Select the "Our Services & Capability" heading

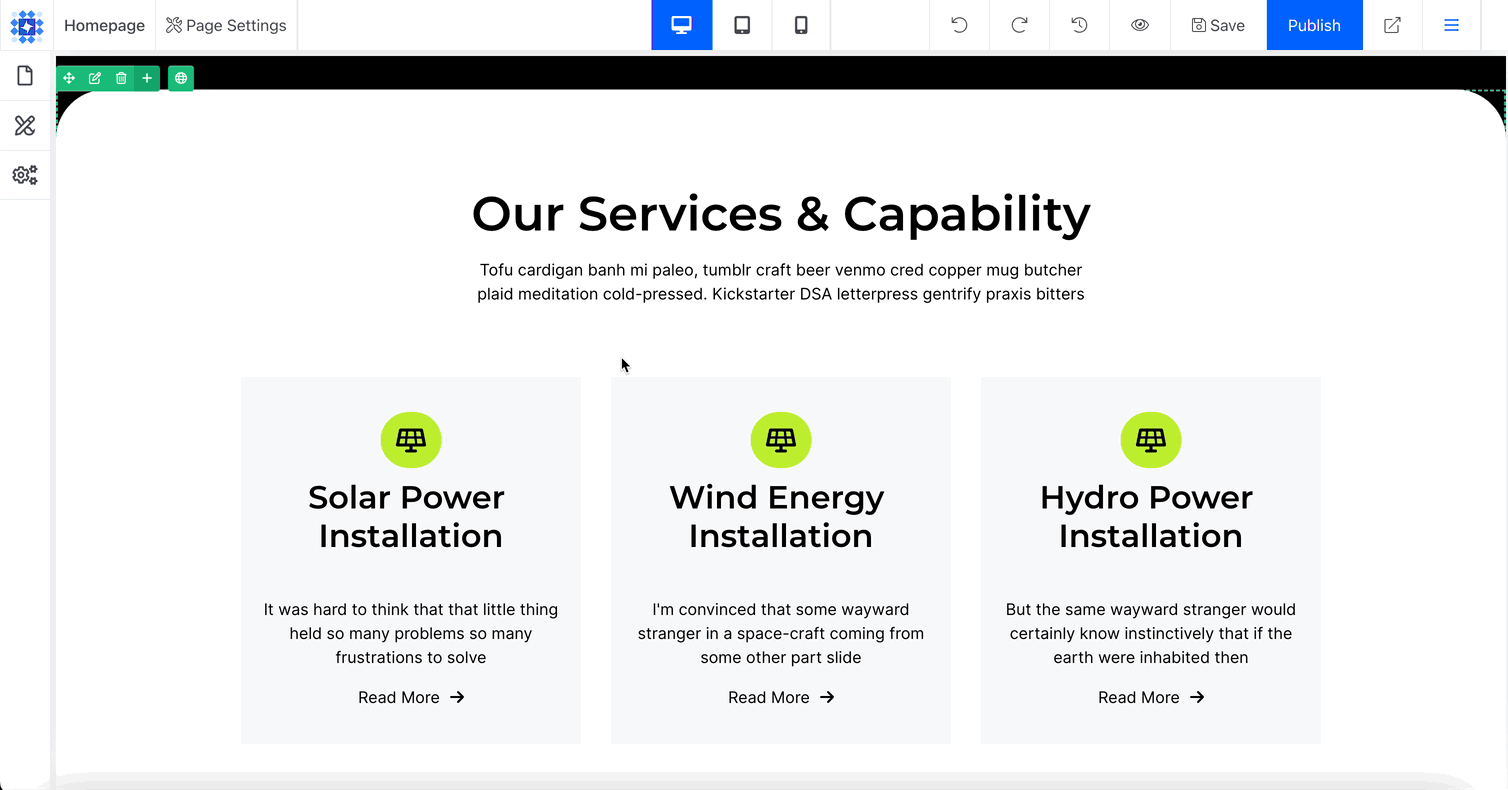pyautogui.click(x=781, y=213)
